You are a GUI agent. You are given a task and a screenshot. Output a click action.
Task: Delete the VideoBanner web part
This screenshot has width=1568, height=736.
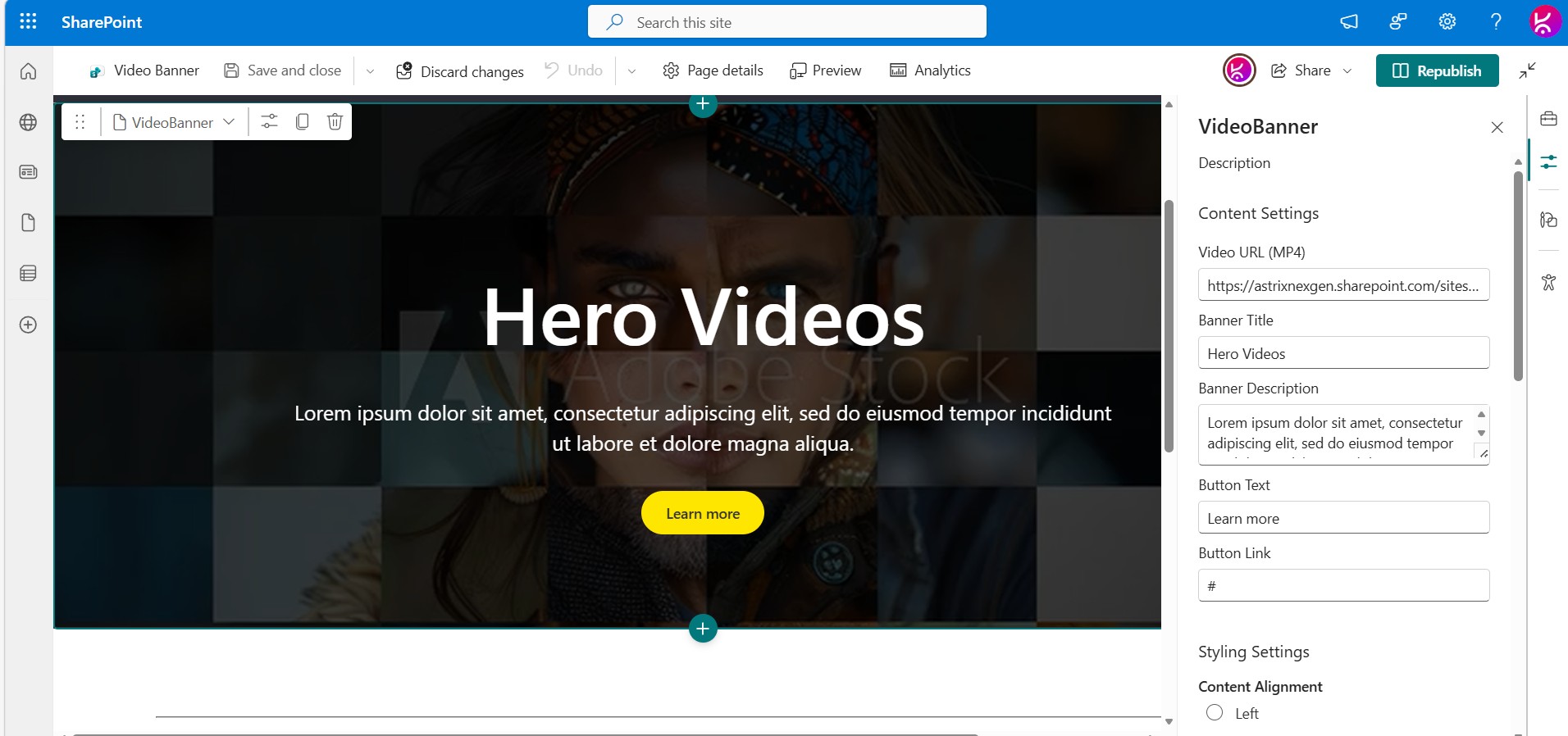pyautogui.click(x=335, y=122)
